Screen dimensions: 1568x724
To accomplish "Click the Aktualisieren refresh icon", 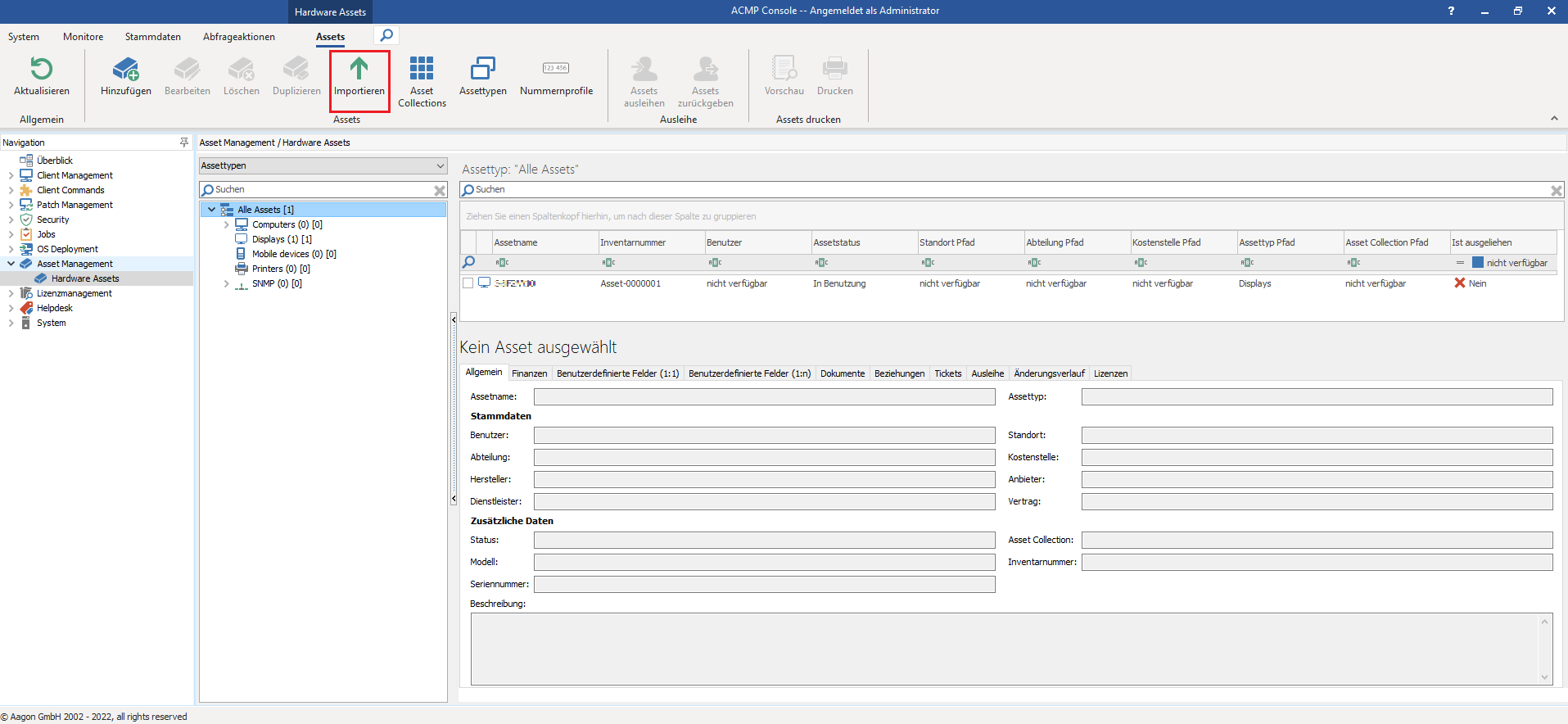I will [41, 69].
